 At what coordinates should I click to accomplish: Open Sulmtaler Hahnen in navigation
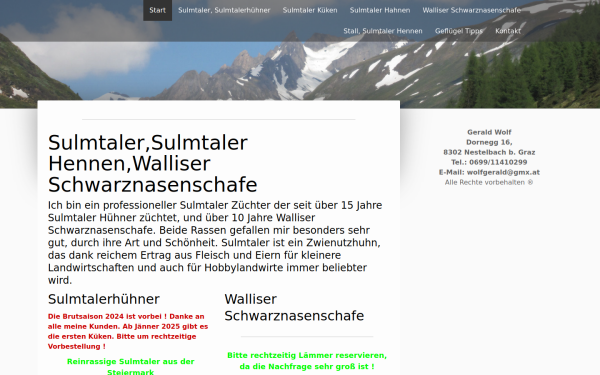coord(380,10)
